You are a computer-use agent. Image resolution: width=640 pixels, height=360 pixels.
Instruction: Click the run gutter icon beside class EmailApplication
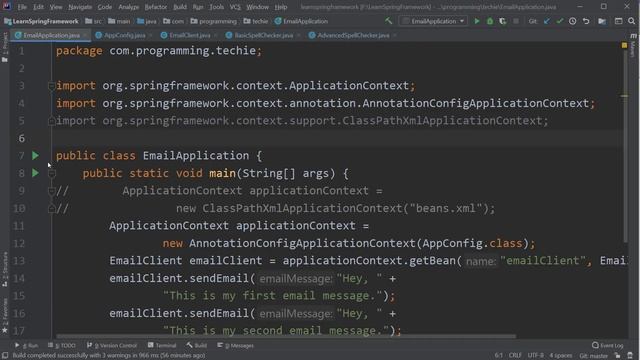coord(36,156)
